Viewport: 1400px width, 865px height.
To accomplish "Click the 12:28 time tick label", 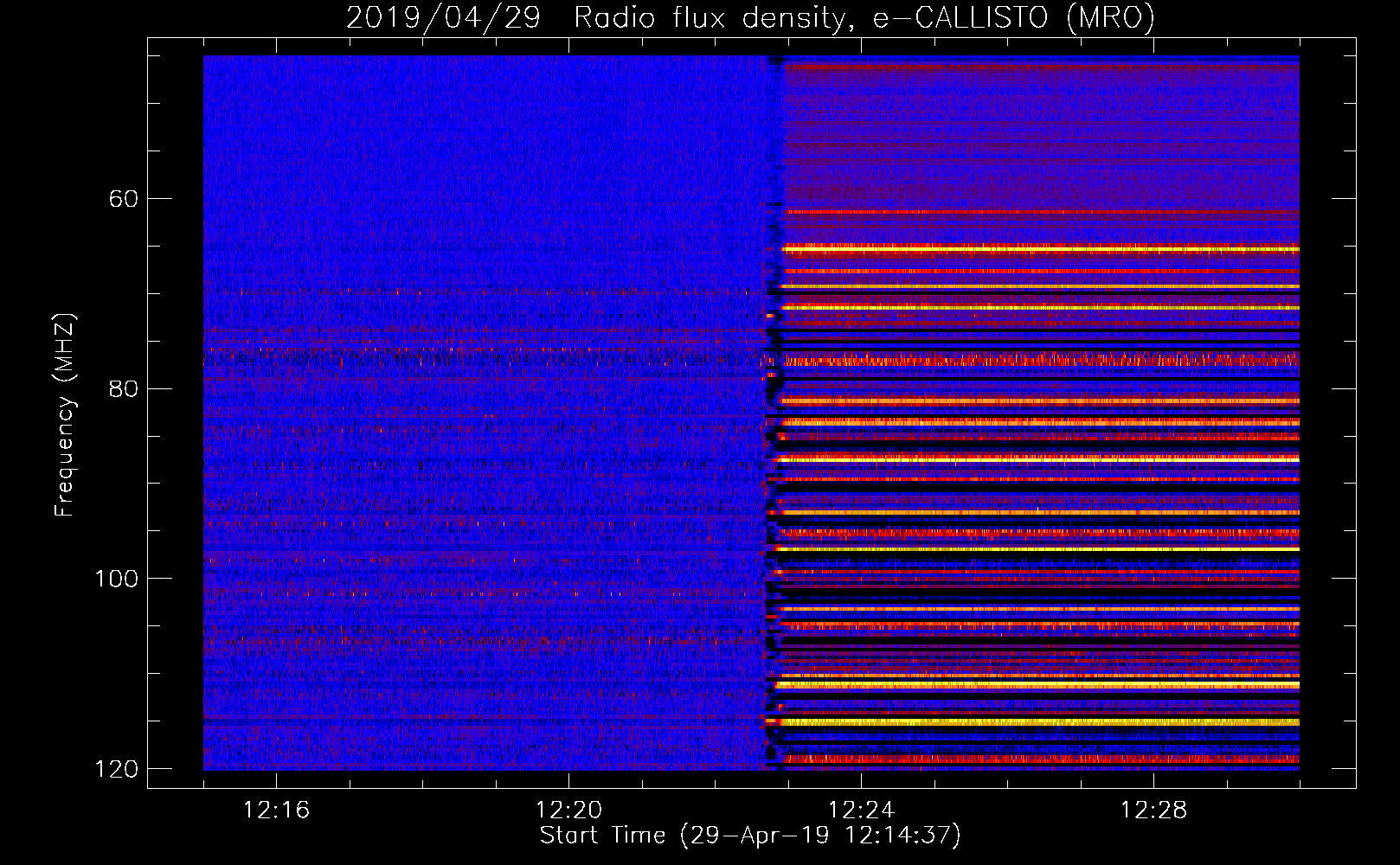I will [x=1153, y=811].
